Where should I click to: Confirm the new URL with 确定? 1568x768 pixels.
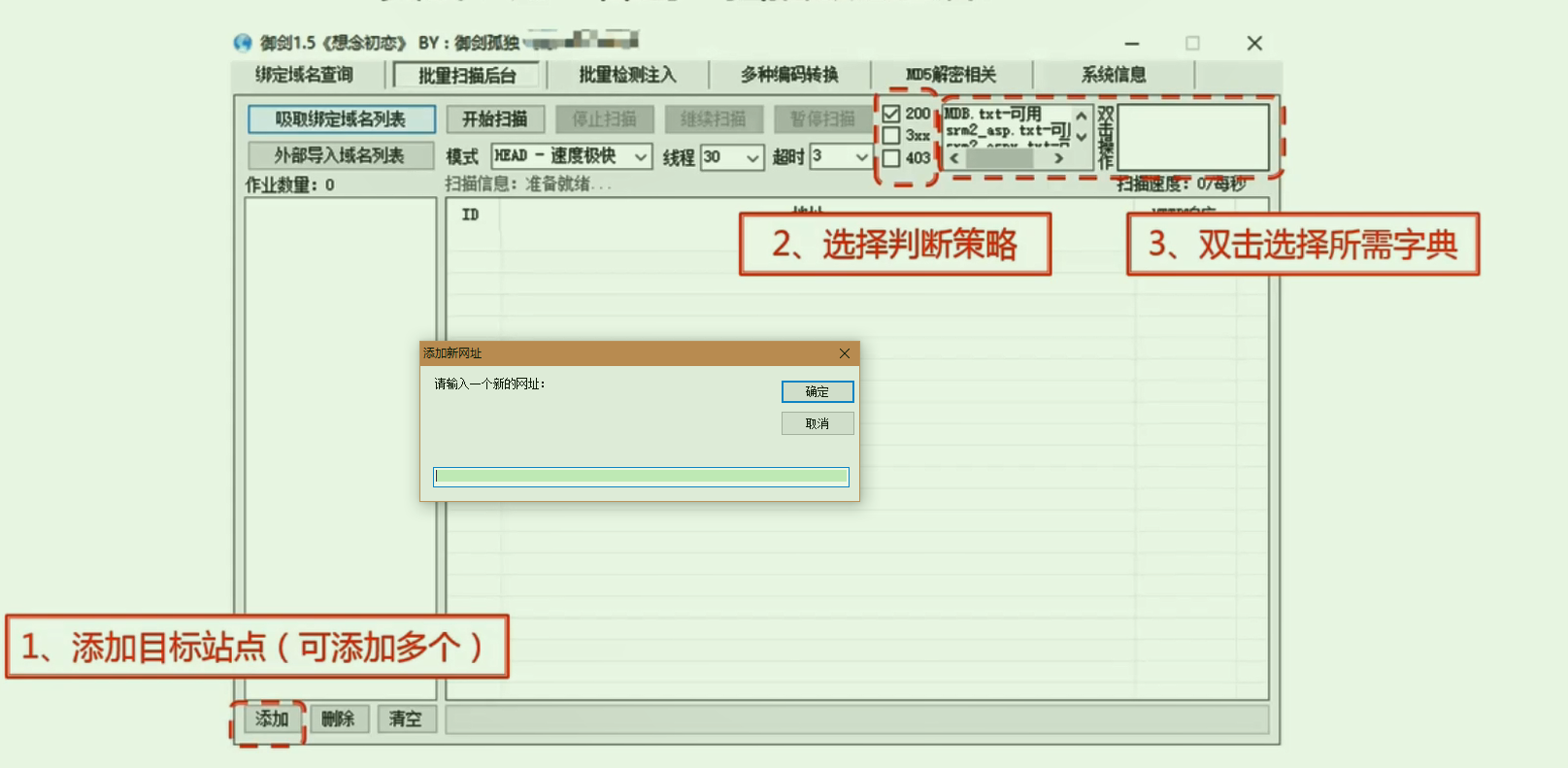pyautogui.click(x=817, y=391)
